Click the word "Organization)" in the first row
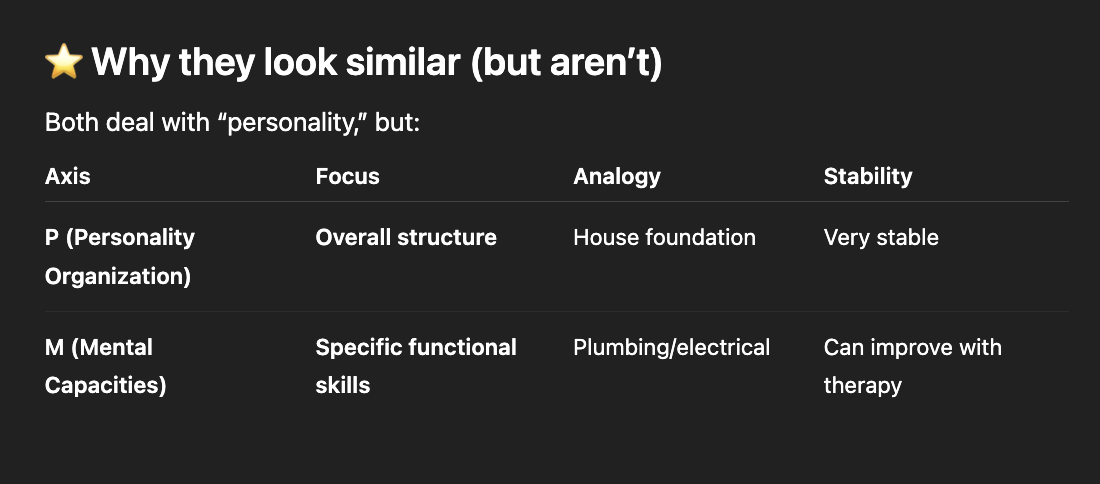Image resolution: width=1100 pixels, height=484 pixels. pos(118,276)
